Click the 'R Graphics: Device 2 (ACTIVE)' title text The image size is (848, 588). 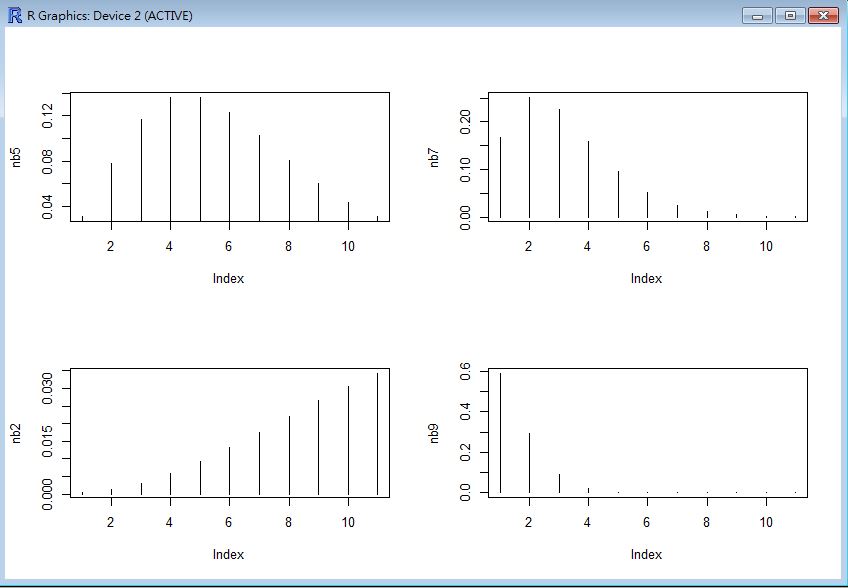(x=110, y=16)
